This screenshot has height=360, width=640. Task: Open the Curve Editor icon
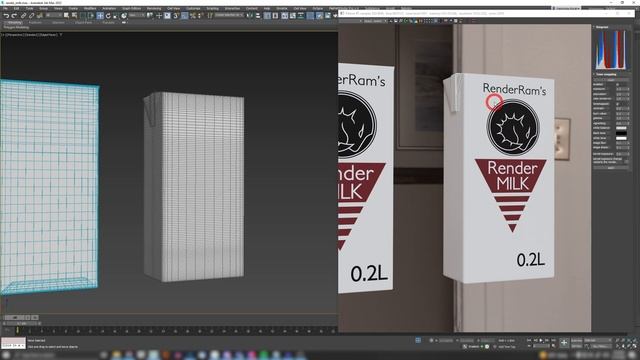pos(293,16)
